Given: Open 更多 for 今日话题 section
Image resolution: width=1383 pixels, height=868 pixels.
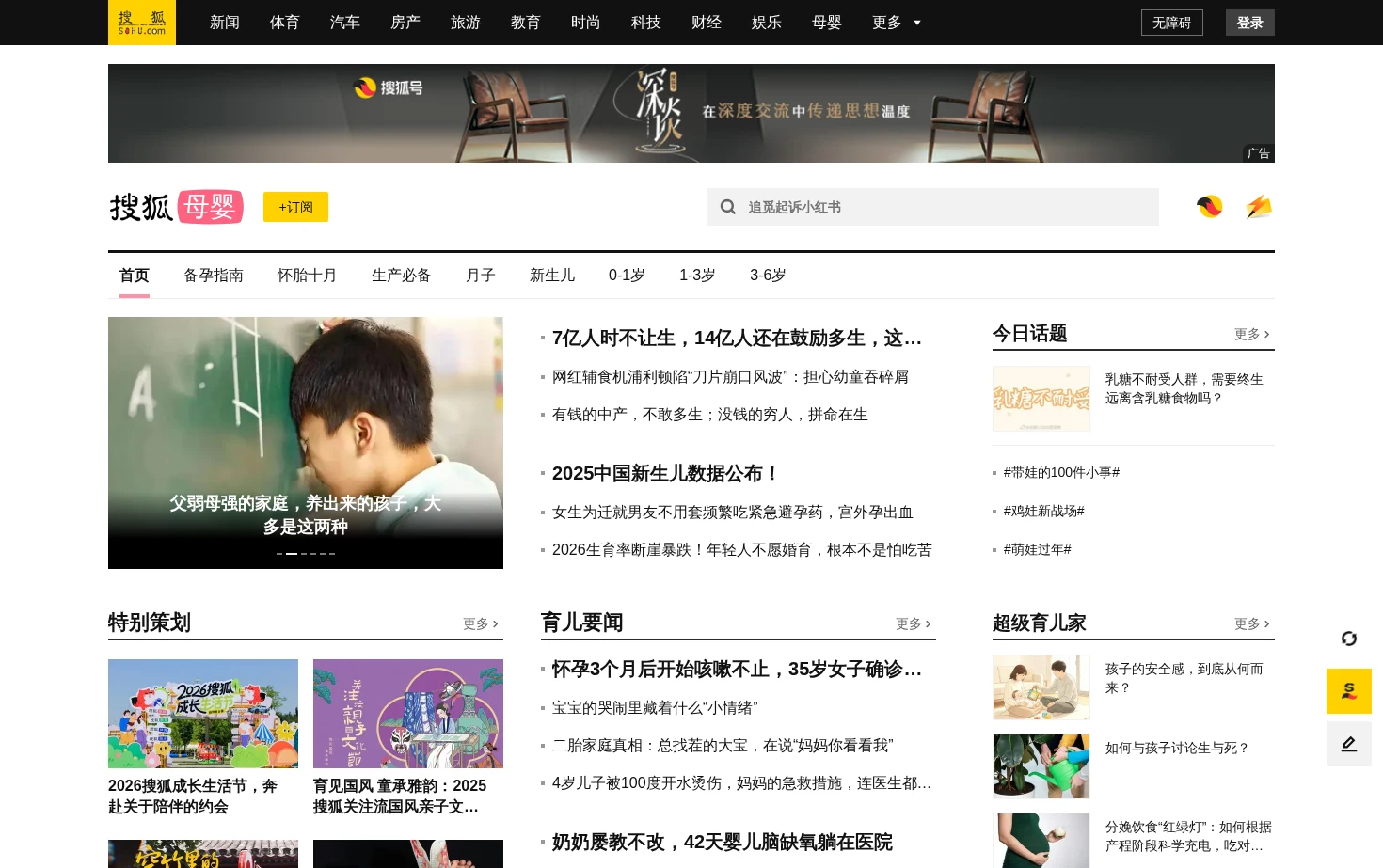Looking at the screenshot, I should tap(1252, 334).
